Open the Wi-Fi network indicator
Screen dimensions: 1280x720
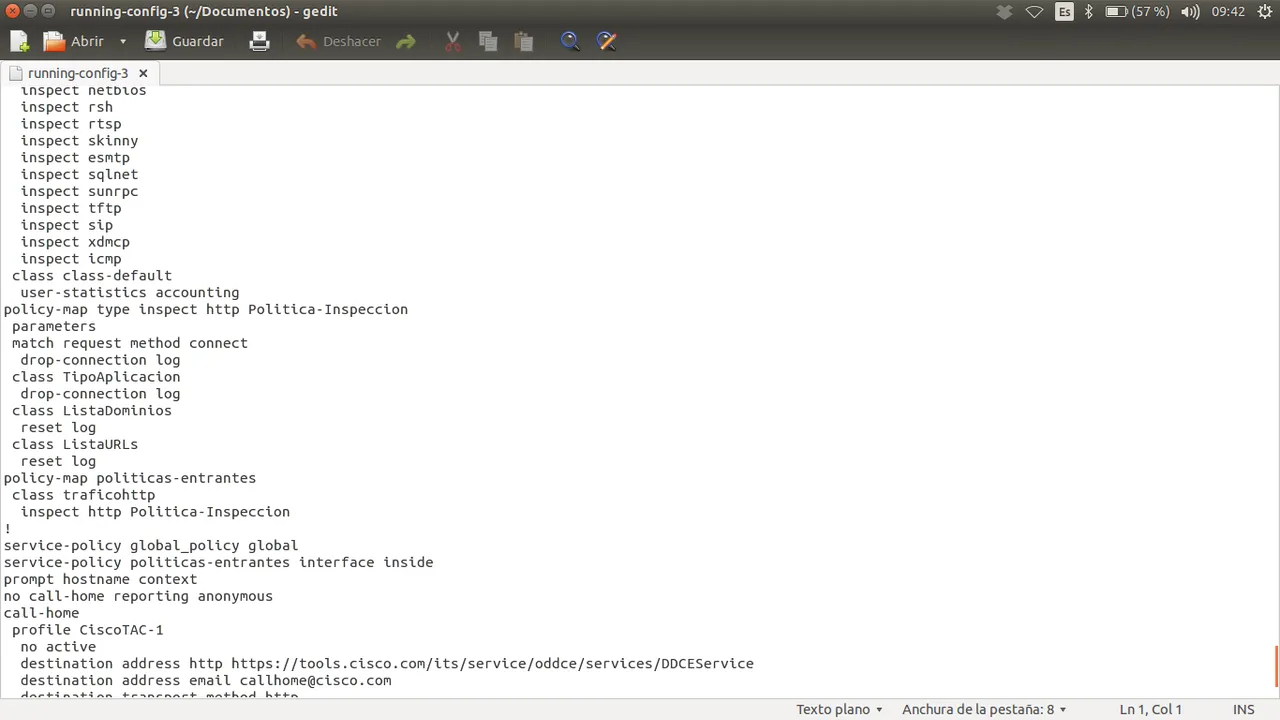[x=1035, y=12]
